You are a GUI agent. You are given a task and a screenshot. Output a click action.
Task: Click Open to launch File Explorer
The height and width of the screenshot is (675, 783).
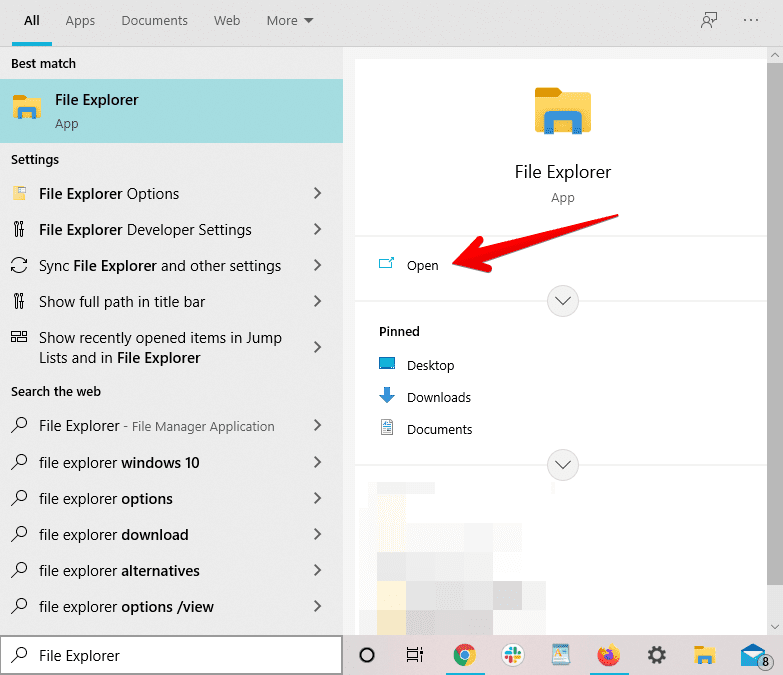[422, 266]
